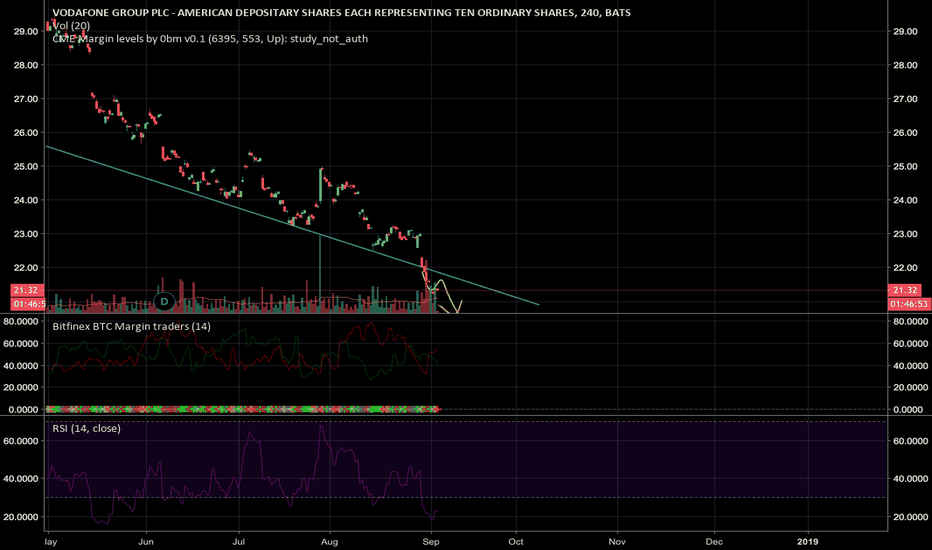932x550 pixels.
Task: Open the CME Margin levels indicator legend
Action: pos(210,39)
